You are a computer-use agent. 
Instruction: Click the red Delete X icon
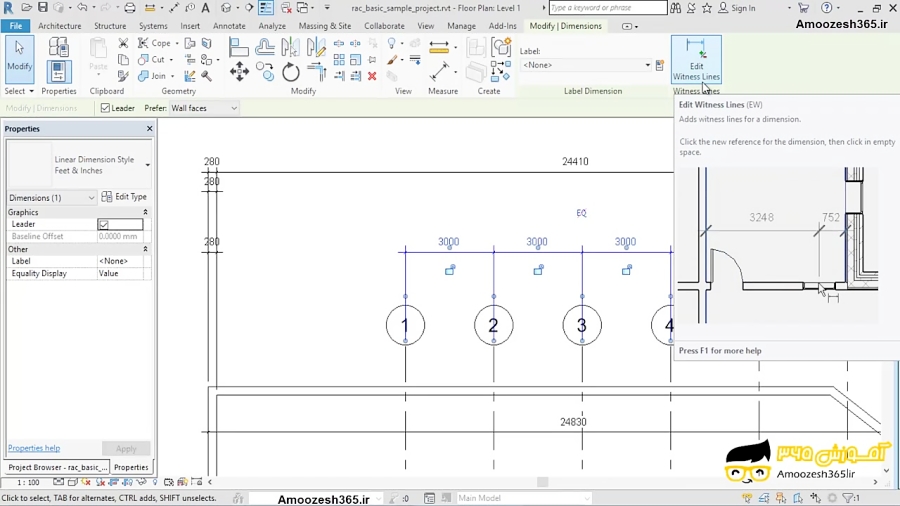click(x=372, y=76)
